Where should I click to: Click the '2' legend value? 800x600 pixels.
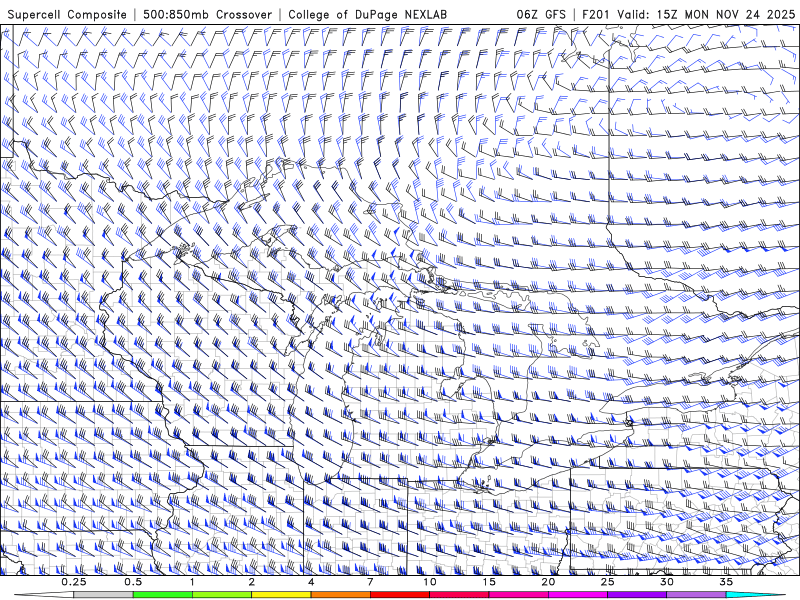[x=252, y=582]
